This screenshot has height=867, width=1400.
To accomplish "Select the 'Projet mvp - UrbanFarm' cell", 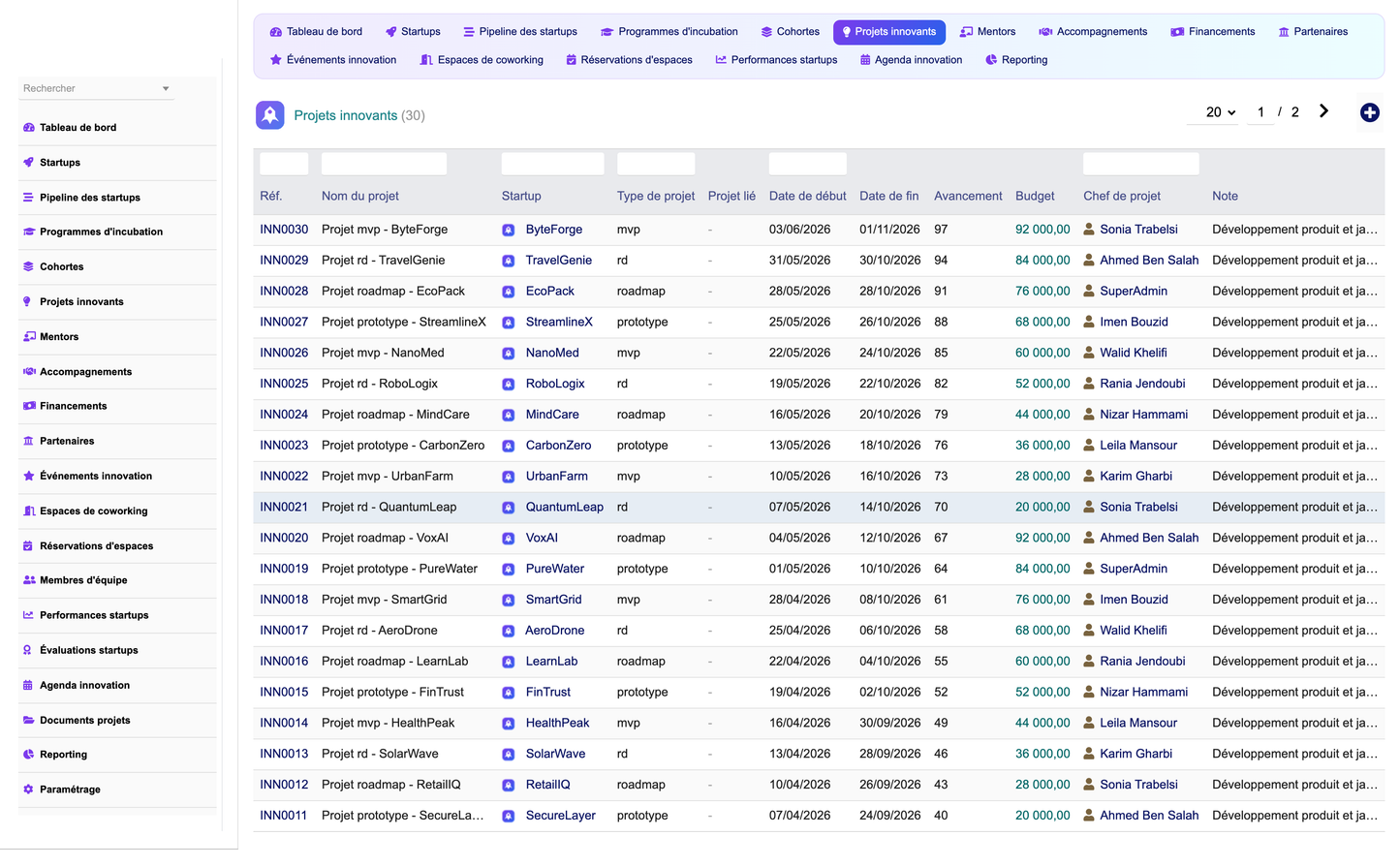I will click(x=388, y=477).
